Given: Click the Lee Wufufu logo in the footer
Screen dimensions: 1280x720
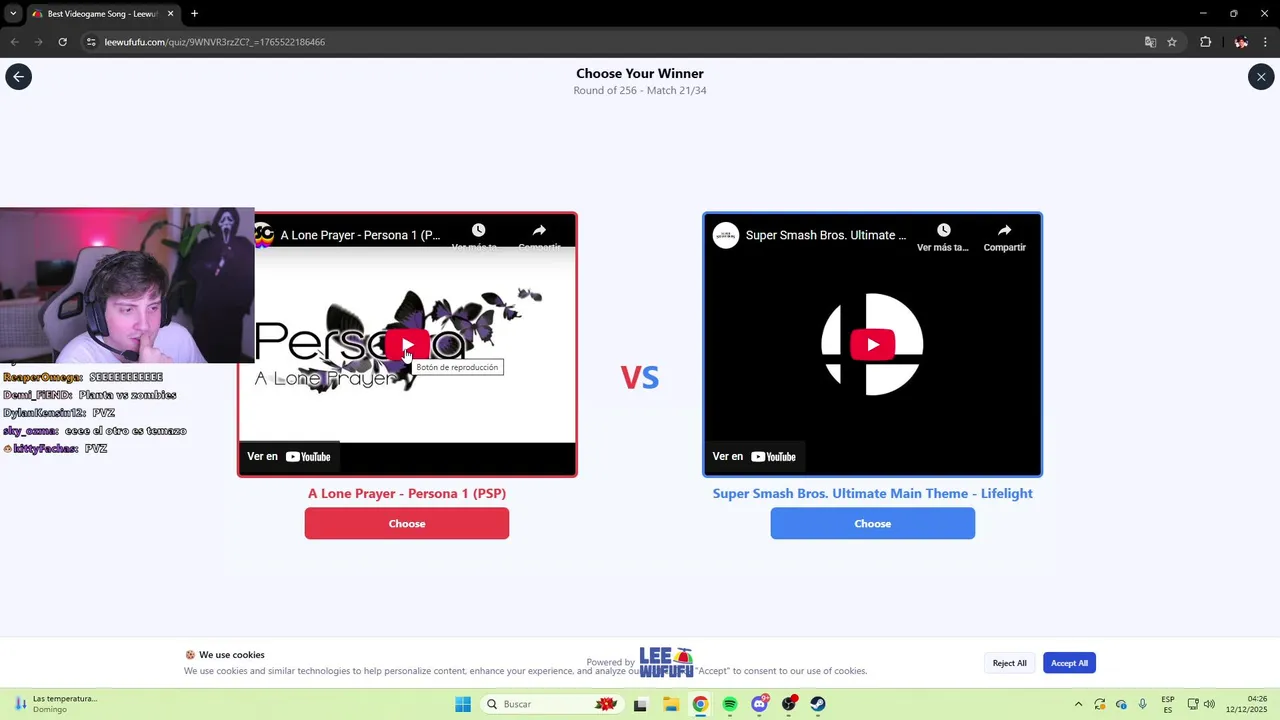Looking at the screenshot, I should (x=666, y=662).
